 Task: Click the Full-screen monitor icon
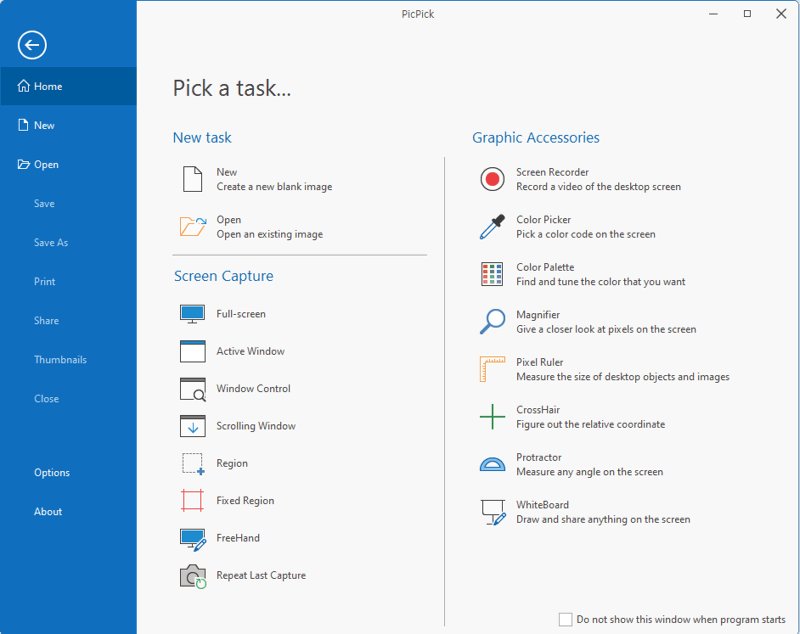point(192,314)
